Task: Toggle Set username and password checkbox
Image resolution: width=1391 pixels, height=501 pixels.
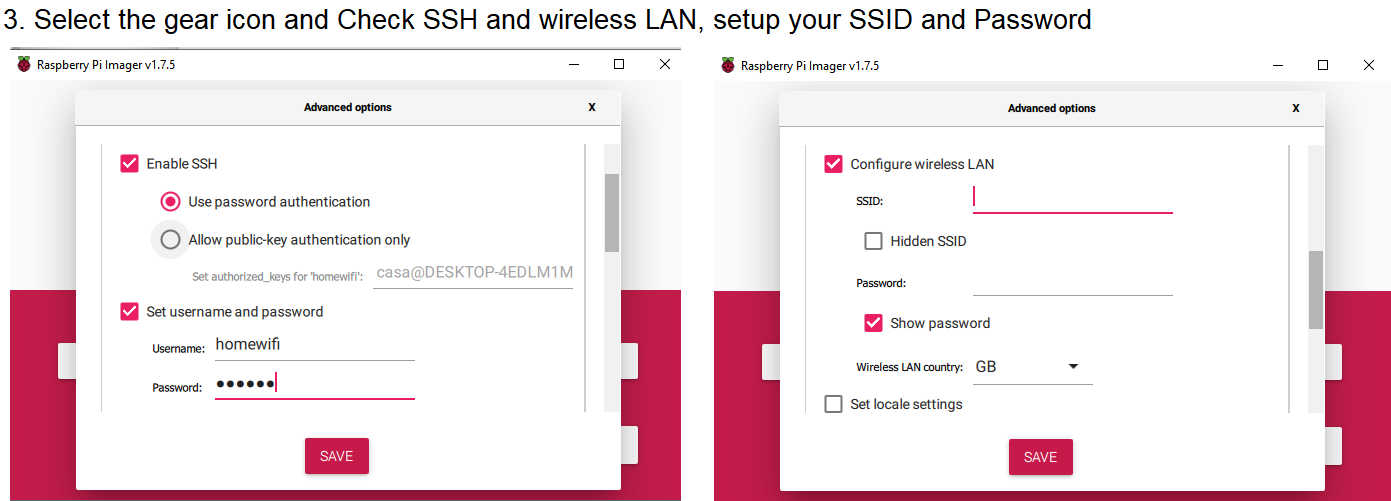Action: coord(129,311)
